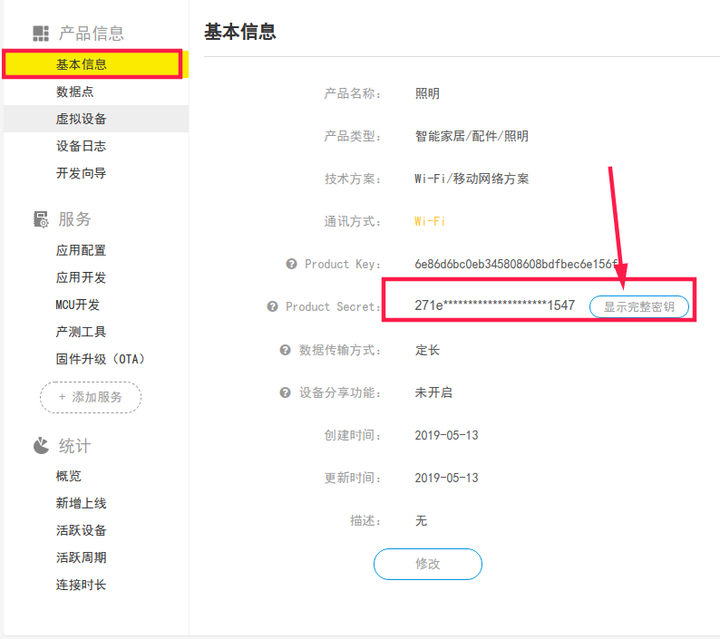Click the 添加服务 button
This screenshot has width=720, height=639.
(x=90, y=397)
